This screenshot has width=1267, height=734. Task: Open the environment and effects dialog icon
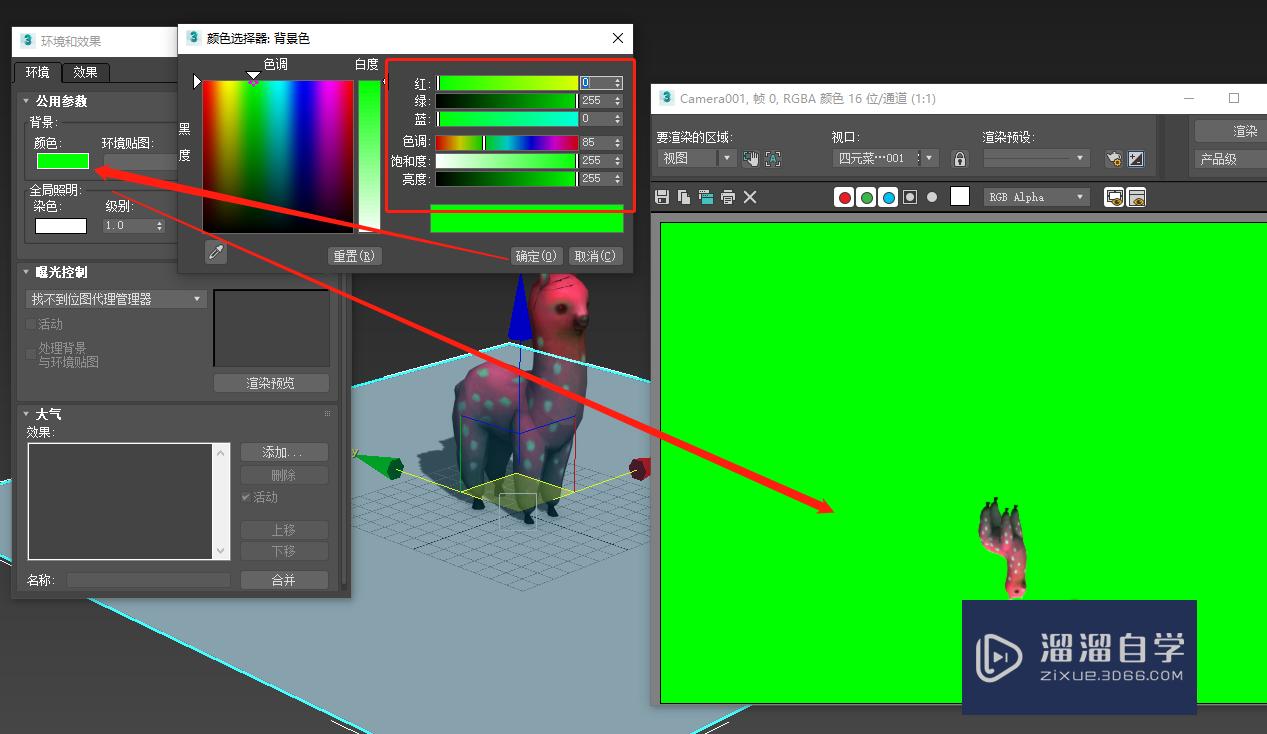click(1136, 158)
